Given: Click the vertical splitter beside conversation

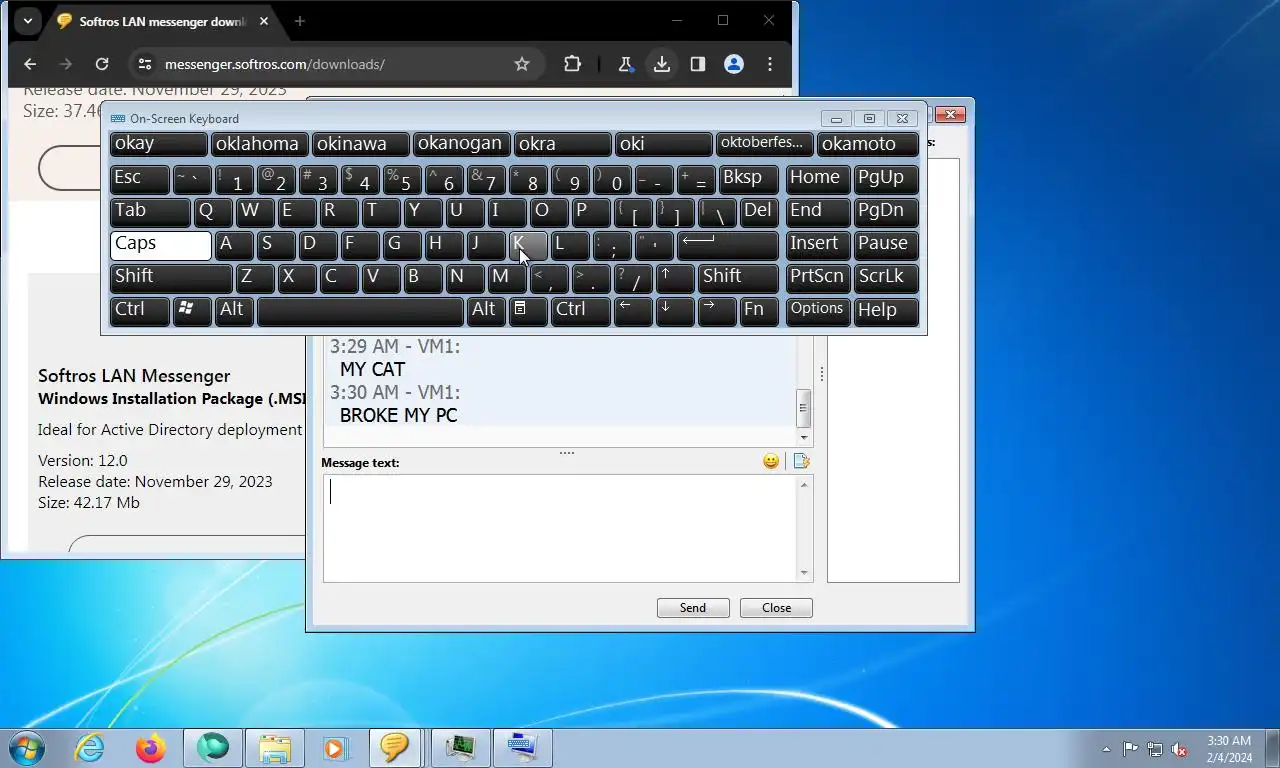Looking at the screenshot, I should [x=821, y=374].
